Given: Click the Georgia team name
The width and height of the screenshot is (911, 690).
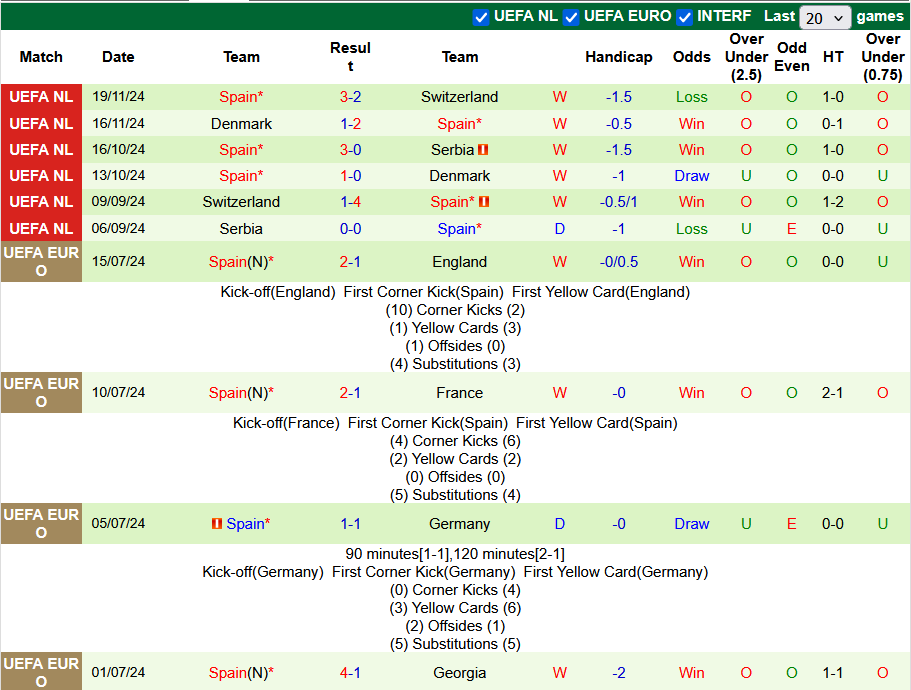Looking at the screenshot, I should 460,673.
